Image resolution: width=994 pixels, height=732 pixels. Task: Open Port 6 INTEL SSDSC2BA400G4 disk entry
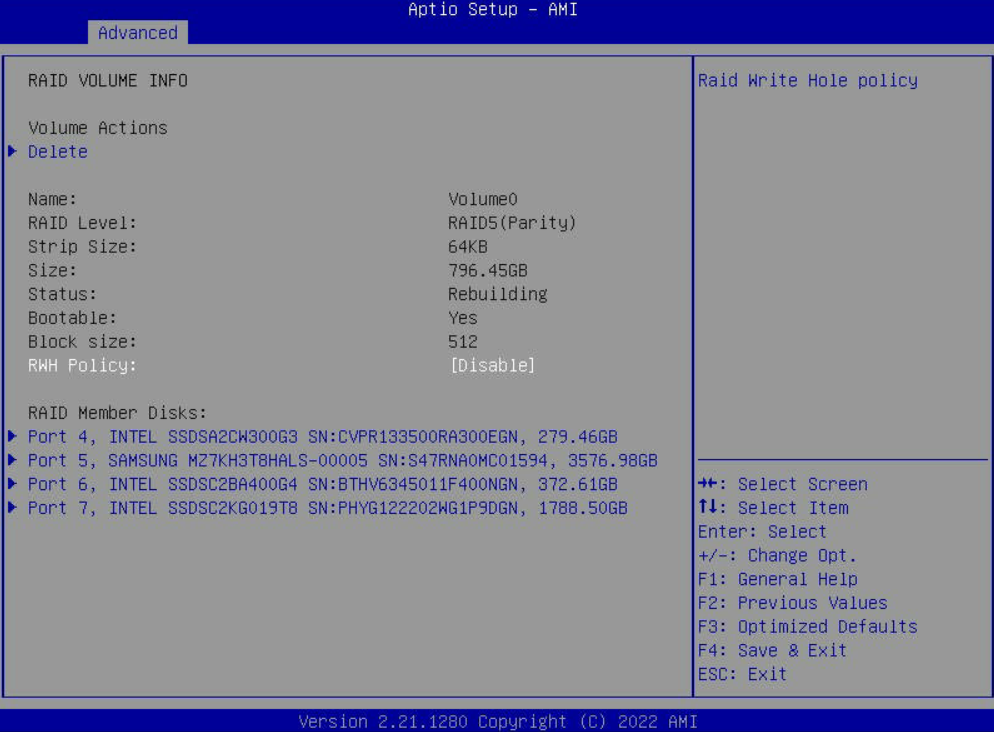(323, 484)
